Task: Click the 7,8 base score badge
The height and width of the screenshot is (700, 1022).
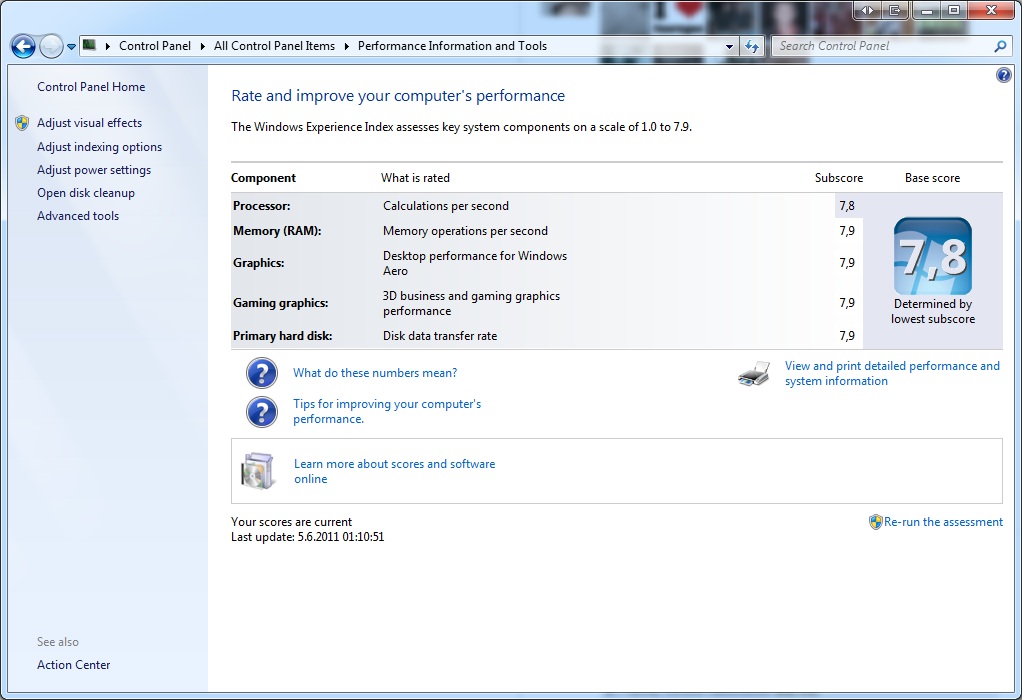Action: click(932, 256)
